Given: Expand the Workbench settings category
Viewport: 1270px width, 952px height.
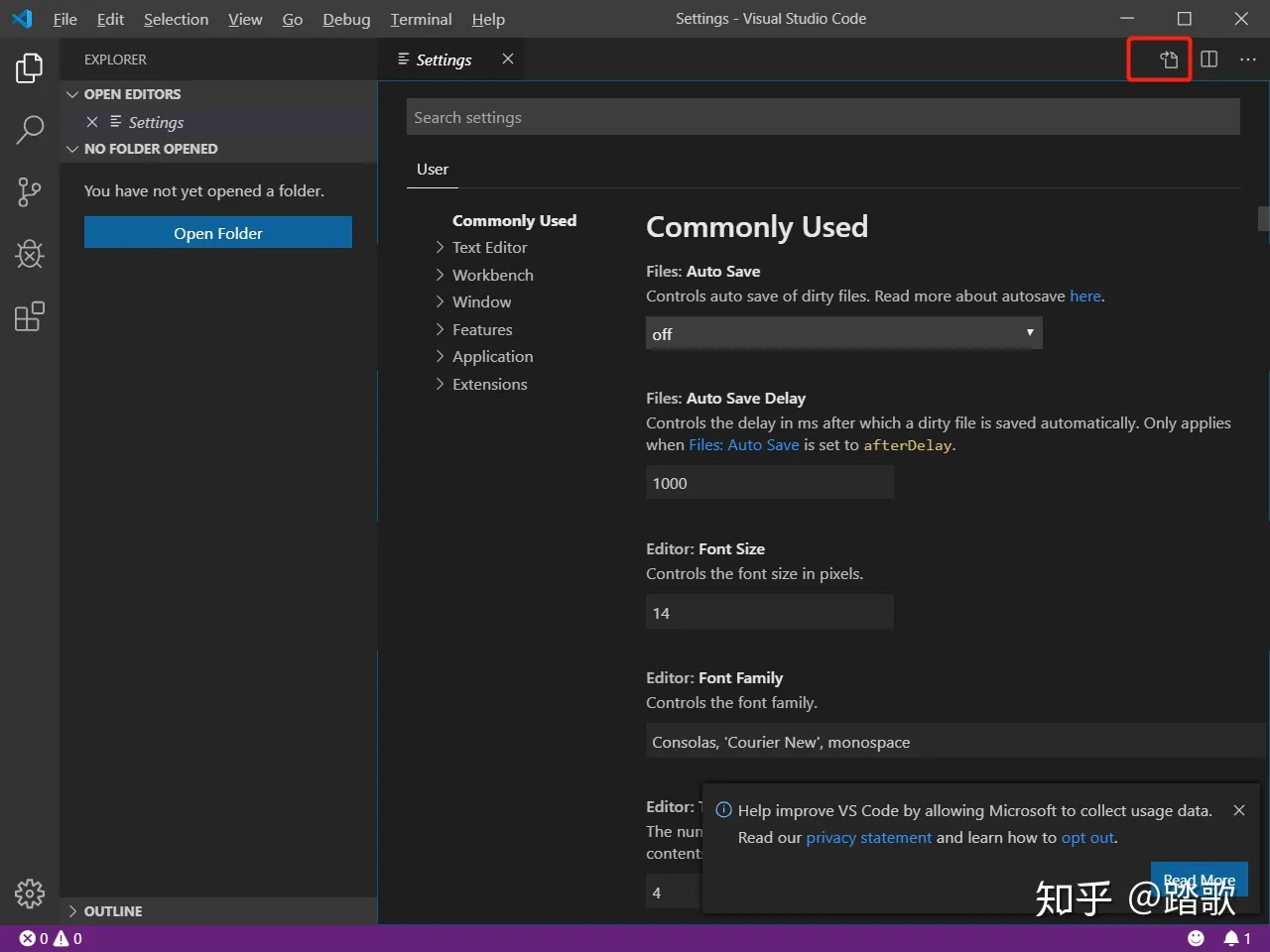Looking at the screenshot, I should tap(492, 275).
